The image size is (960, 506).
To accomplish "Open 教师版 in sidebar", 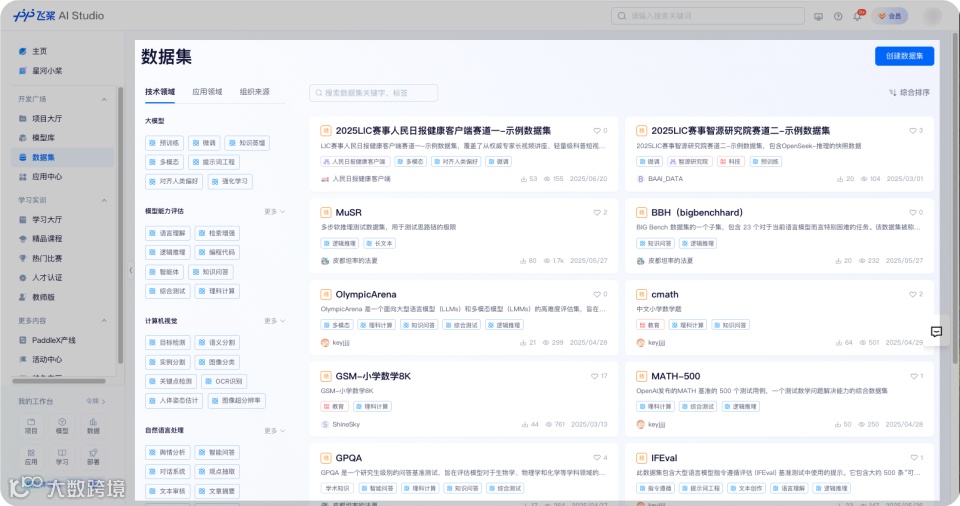I will 37,297.
